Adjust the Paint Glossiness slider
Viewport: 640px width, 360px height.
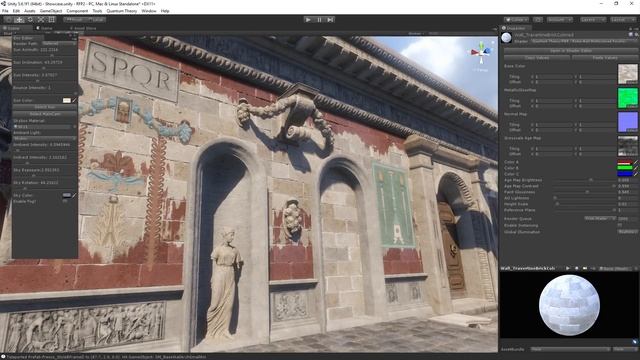click(x=584, y=192)
